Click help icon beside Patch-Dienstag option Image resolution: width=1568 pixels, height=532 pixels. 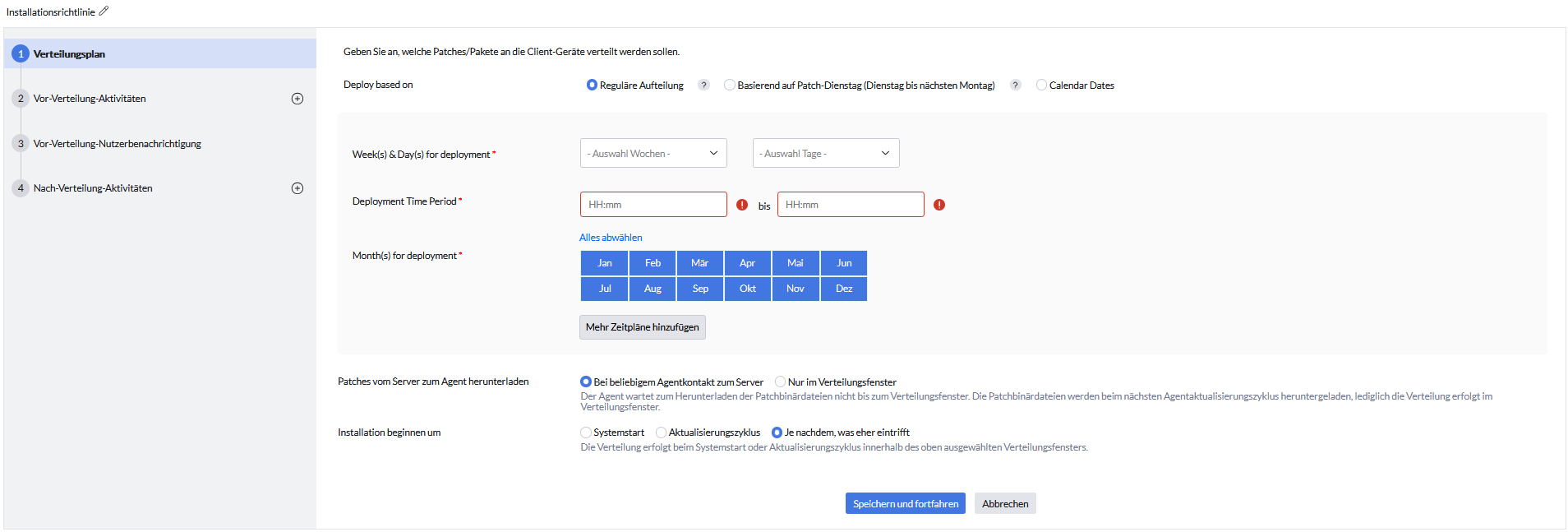(1015, 86)
